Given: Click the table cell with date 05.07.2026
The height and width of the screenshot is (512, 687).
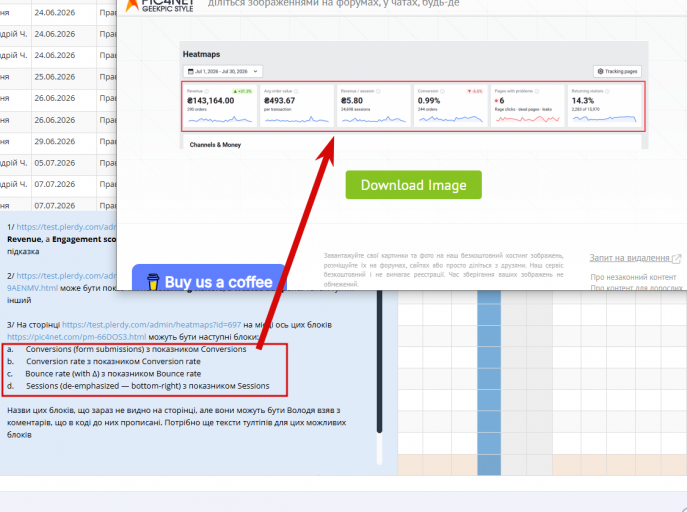Looking at the screenshot, I should pos(64,163).
